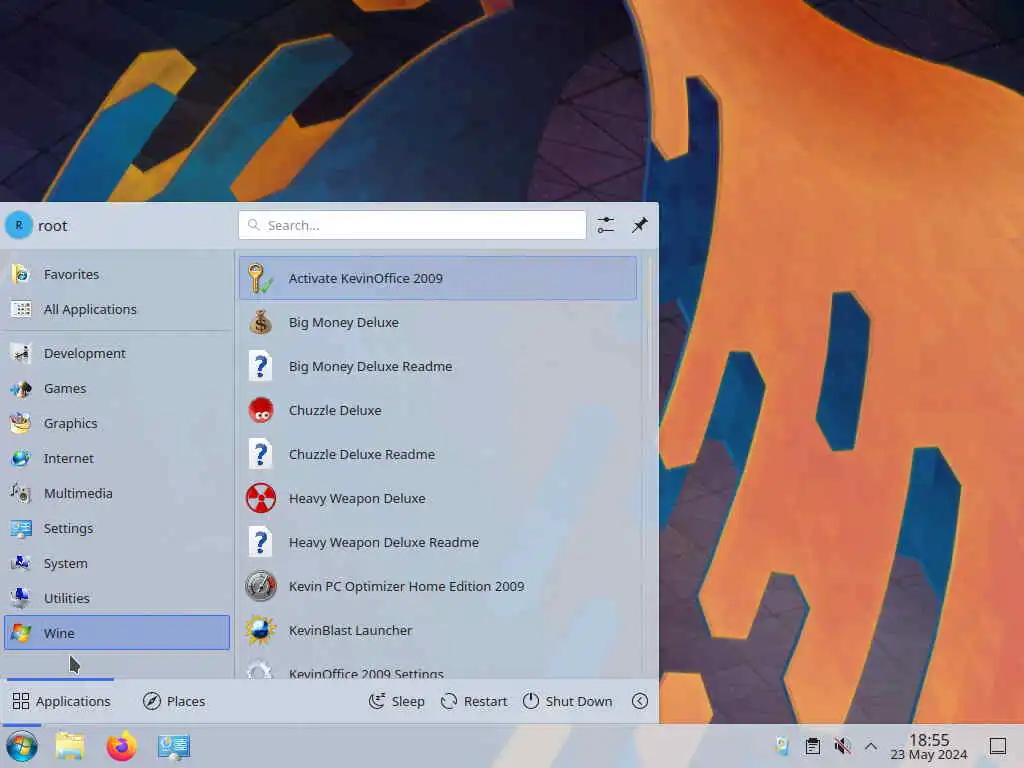The height and width of the screenshot is (768, 1024).
Task: Open Heavy Weapon Deluxe Readme question icon
Action: coord(261,542)
